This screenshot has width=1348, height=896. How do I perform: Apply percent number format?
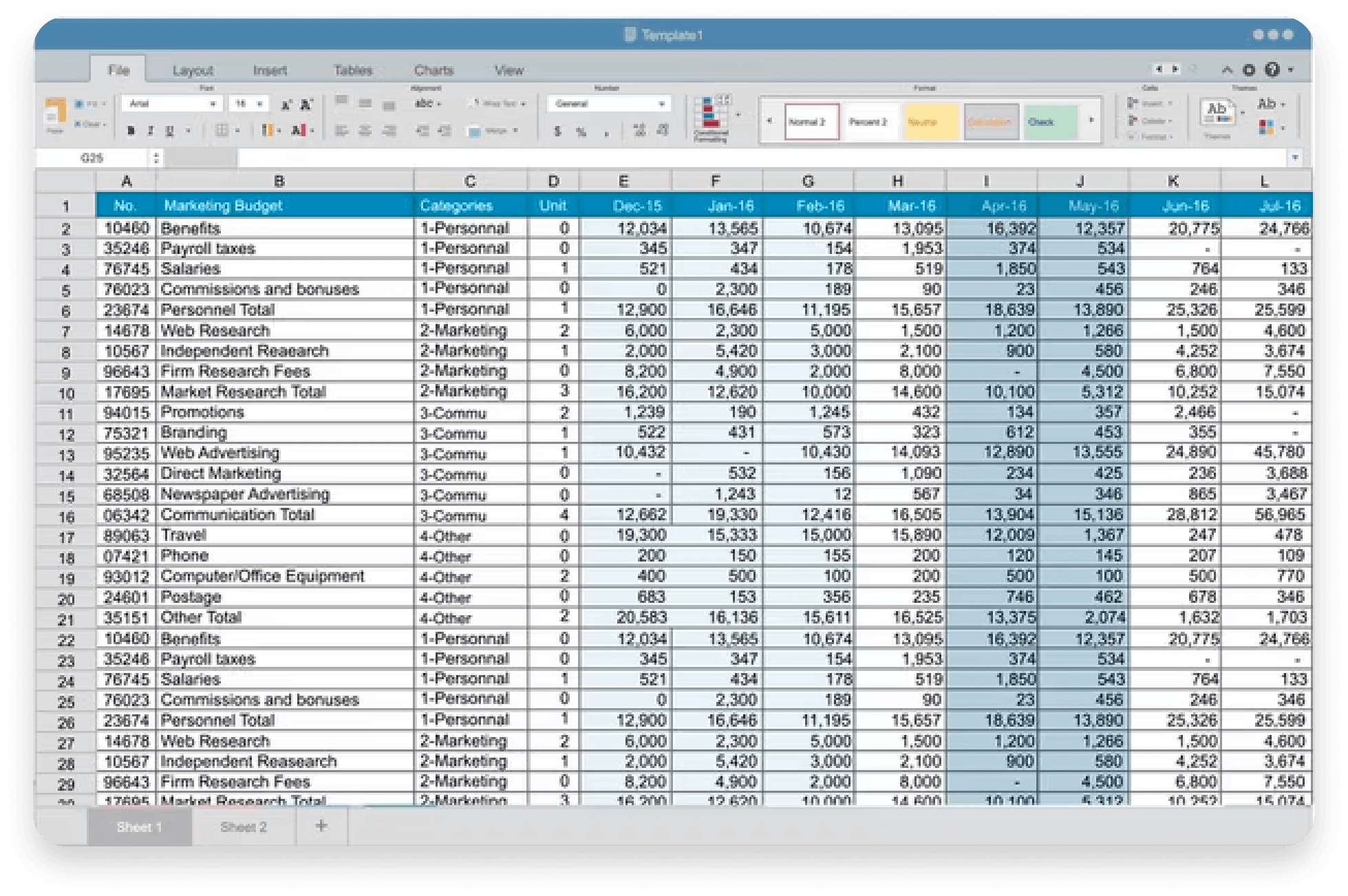[x=581, y=131]
